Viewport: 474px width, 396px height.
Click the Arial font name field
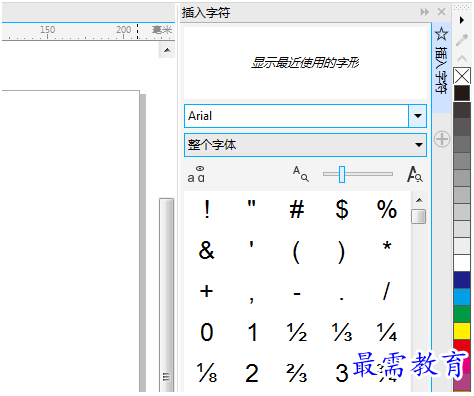[x=296, y=116]
